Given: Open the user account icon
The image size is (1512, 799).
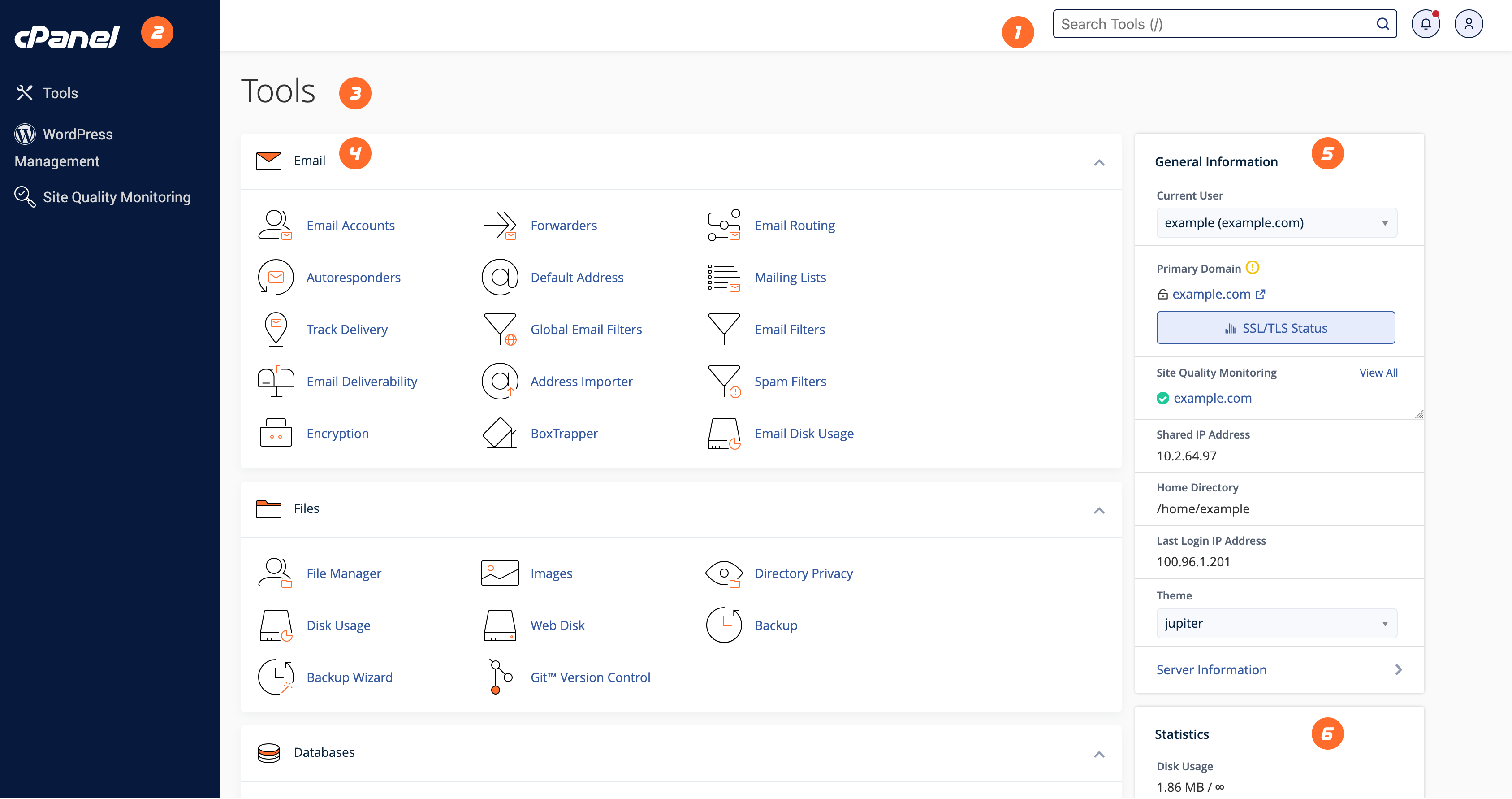Looking at the screenshot, I should pyautogui.click(x=1469, y=23).
